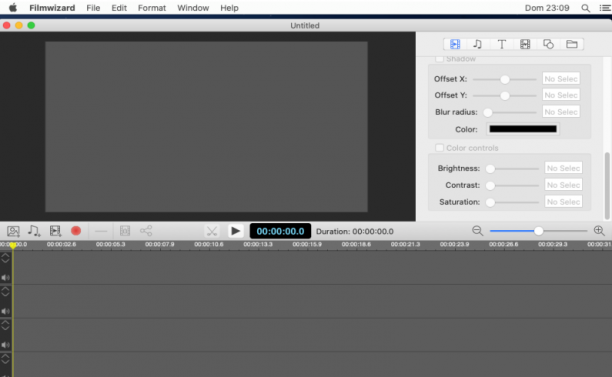Image resolution: width=612 pixels, height=377 pixels.
Task: Click the scissors cut tool
Action: (x=212, y=231)
